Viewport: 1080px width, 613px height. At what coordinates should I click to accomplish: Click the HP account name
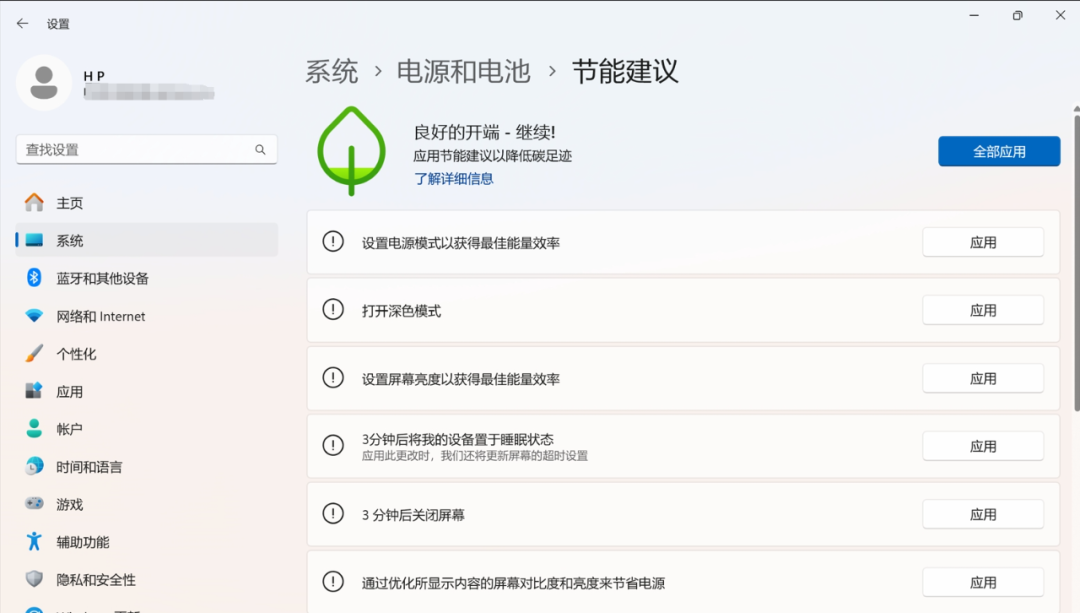click(94, 76)
